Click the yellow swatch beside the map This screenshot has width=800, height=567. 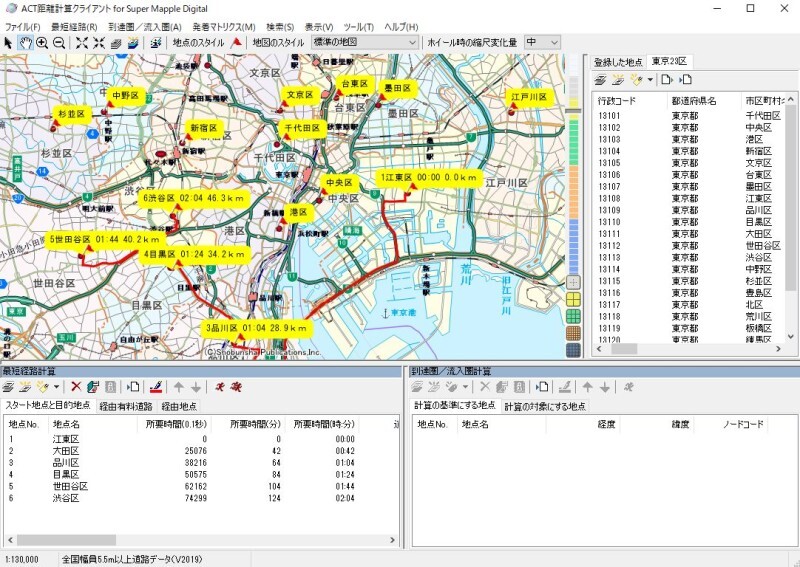[x=574, y=299]
